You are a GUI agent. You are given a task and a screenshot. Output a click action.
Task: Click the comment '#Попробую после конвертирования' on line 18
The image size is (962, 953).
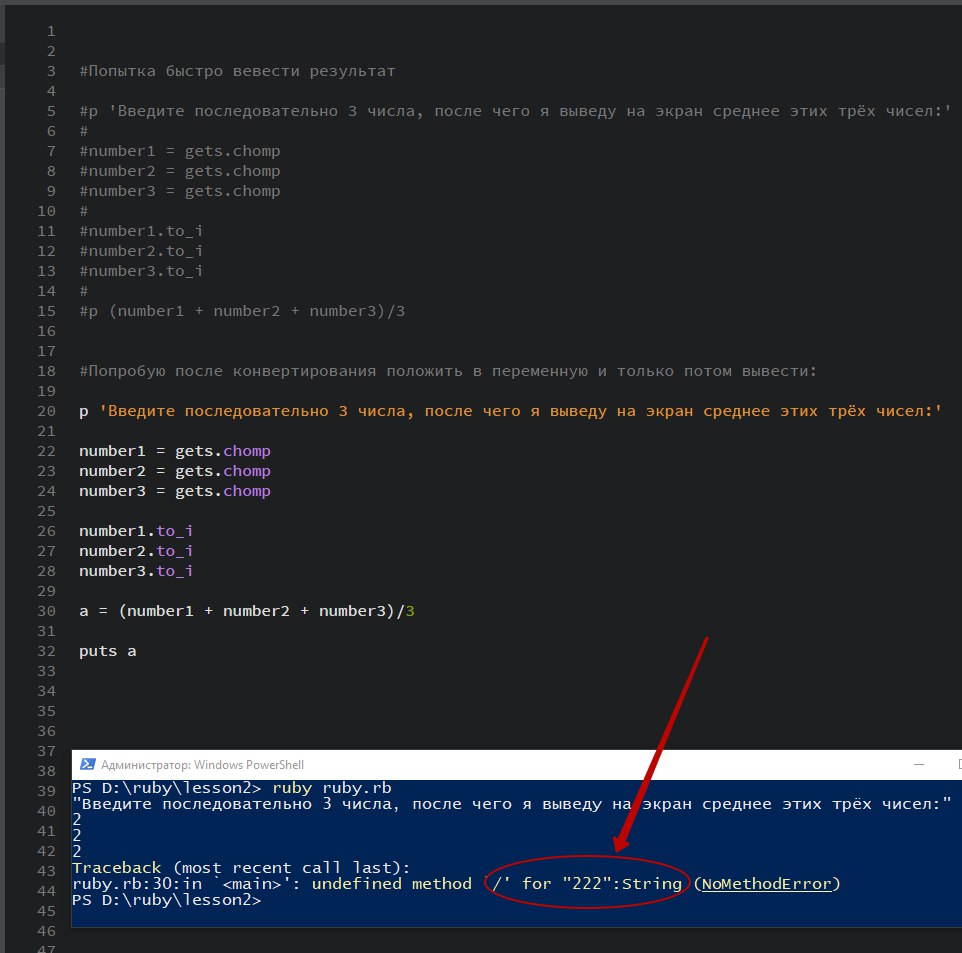coord(448,371)
